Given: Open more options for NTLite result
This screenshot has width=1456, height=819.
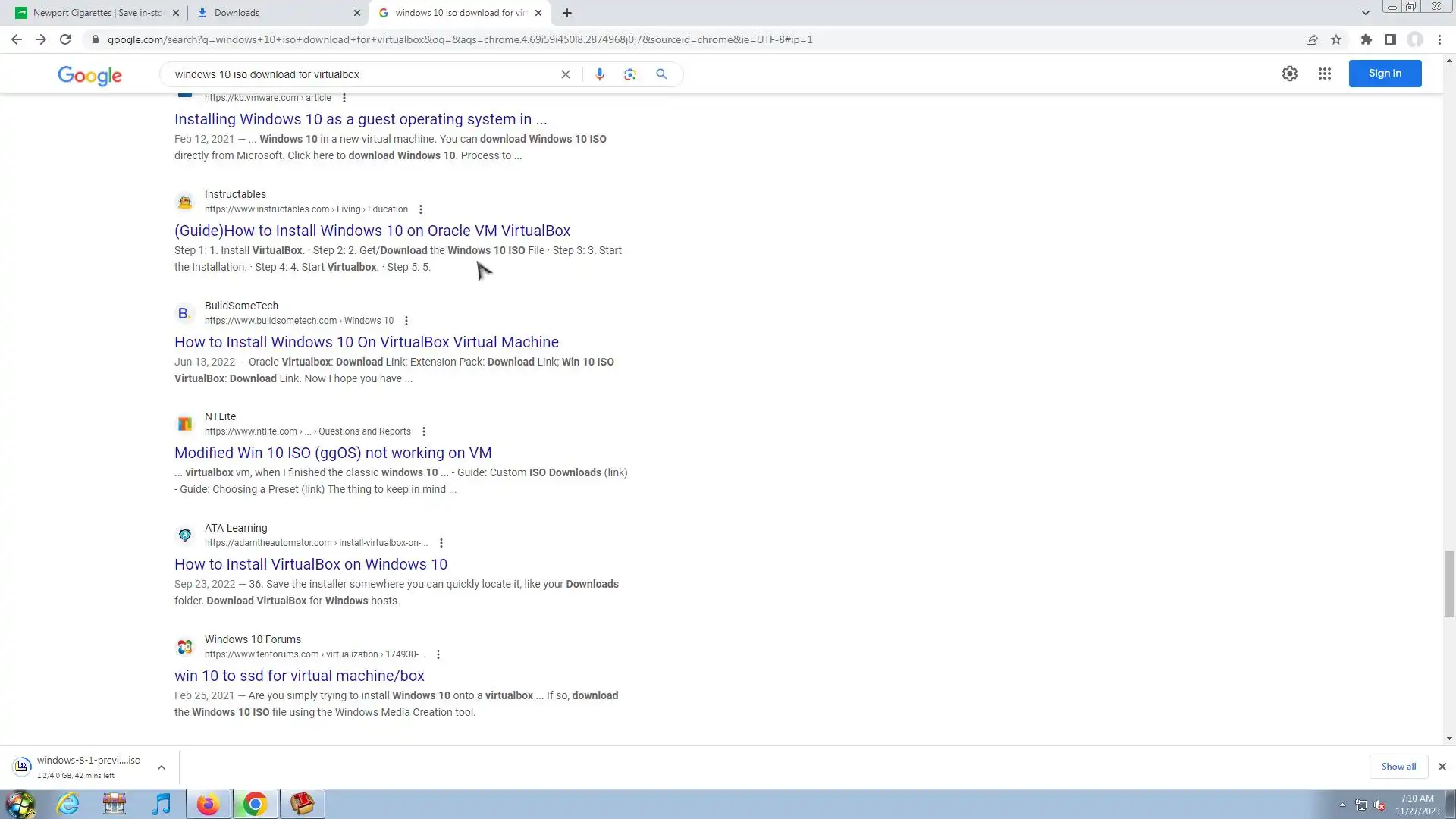Looking at the screenshot, I should point(424,431).
